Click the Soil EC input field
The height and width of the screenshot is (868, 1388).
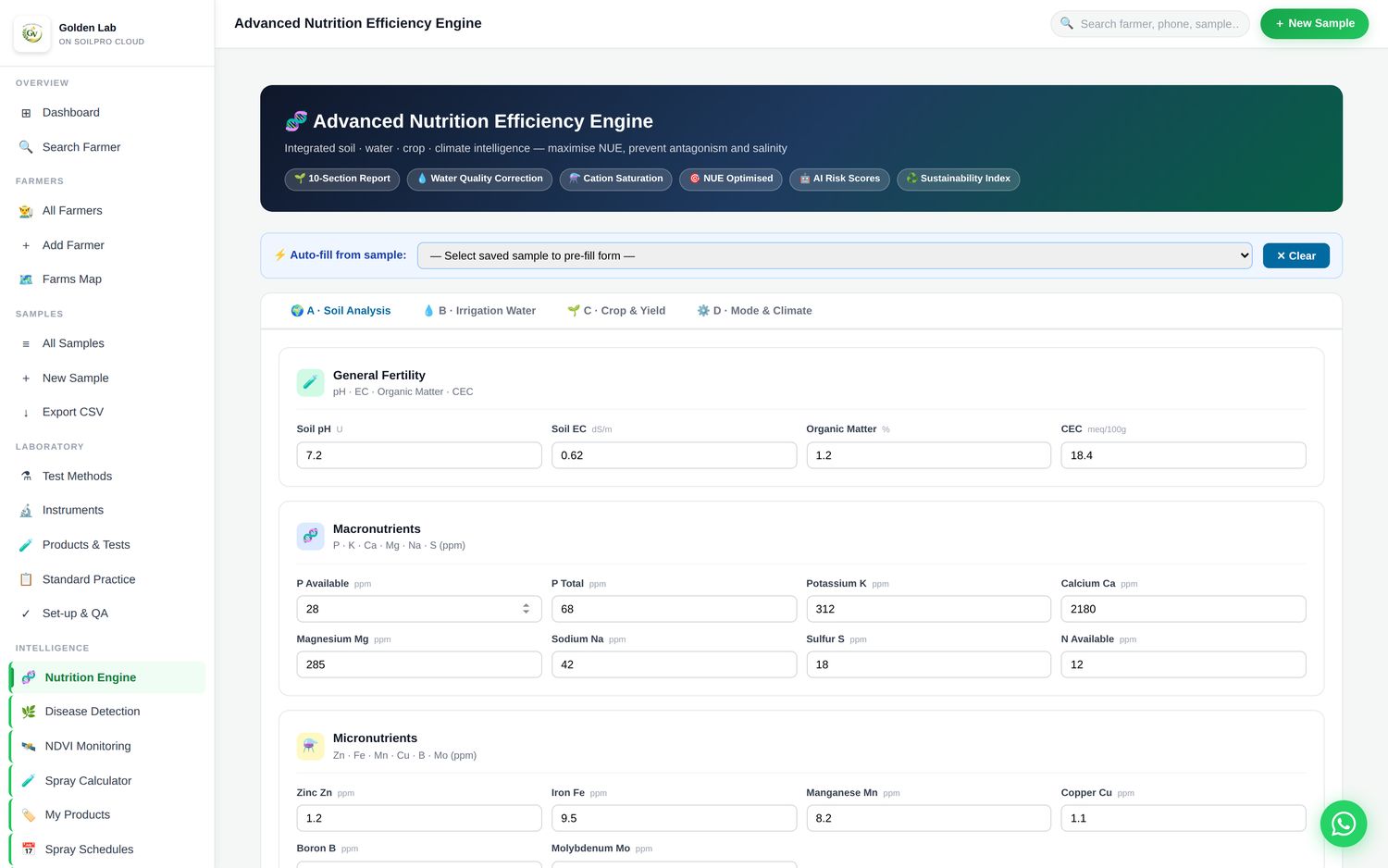click(x=674, y=455)
